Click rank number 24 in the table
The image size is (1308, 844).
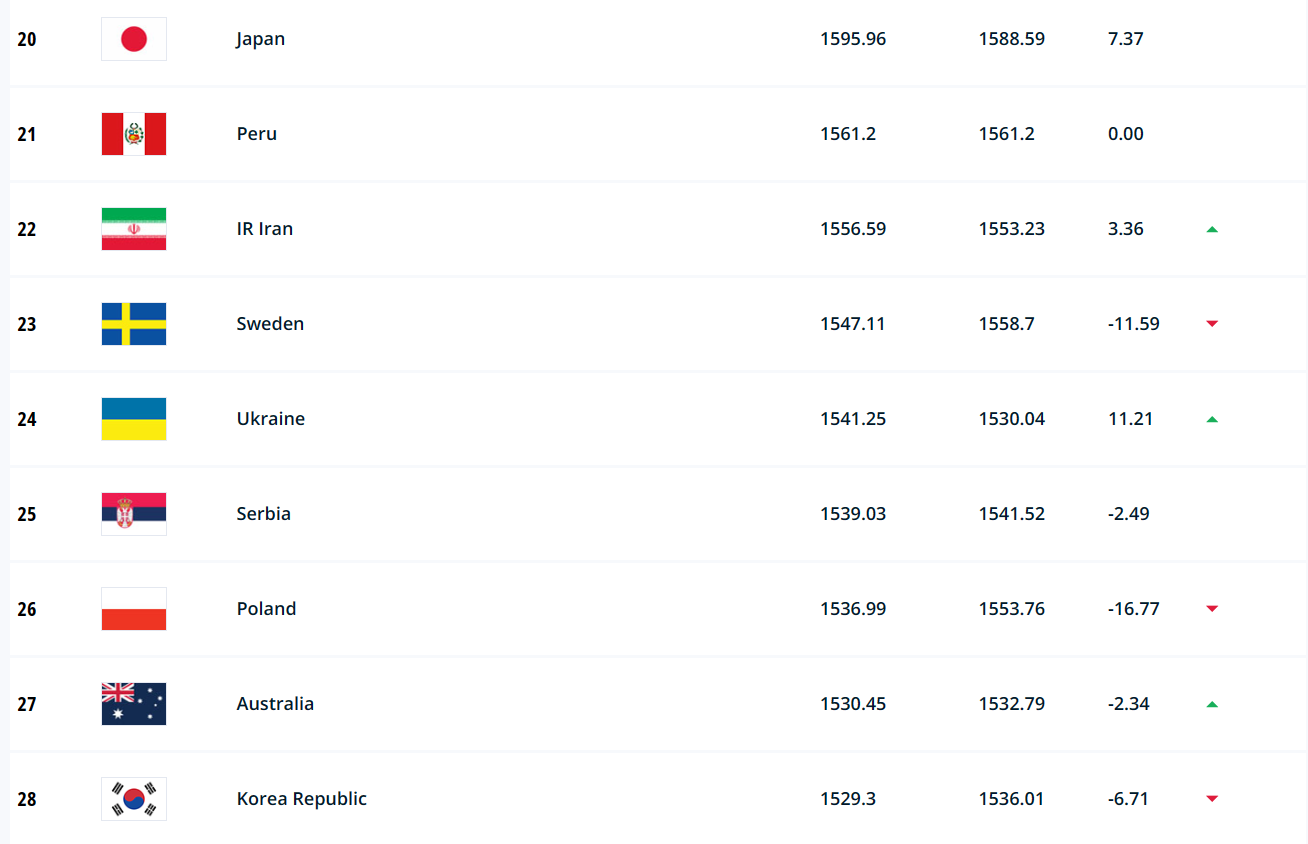(x=27, y=419)
